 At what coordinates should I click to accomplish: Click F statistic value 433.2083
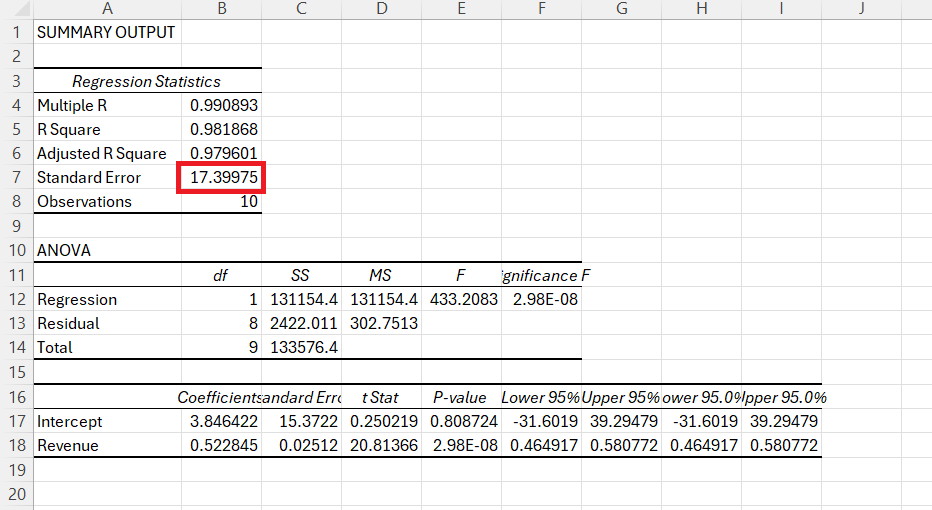tap(461, 299)
